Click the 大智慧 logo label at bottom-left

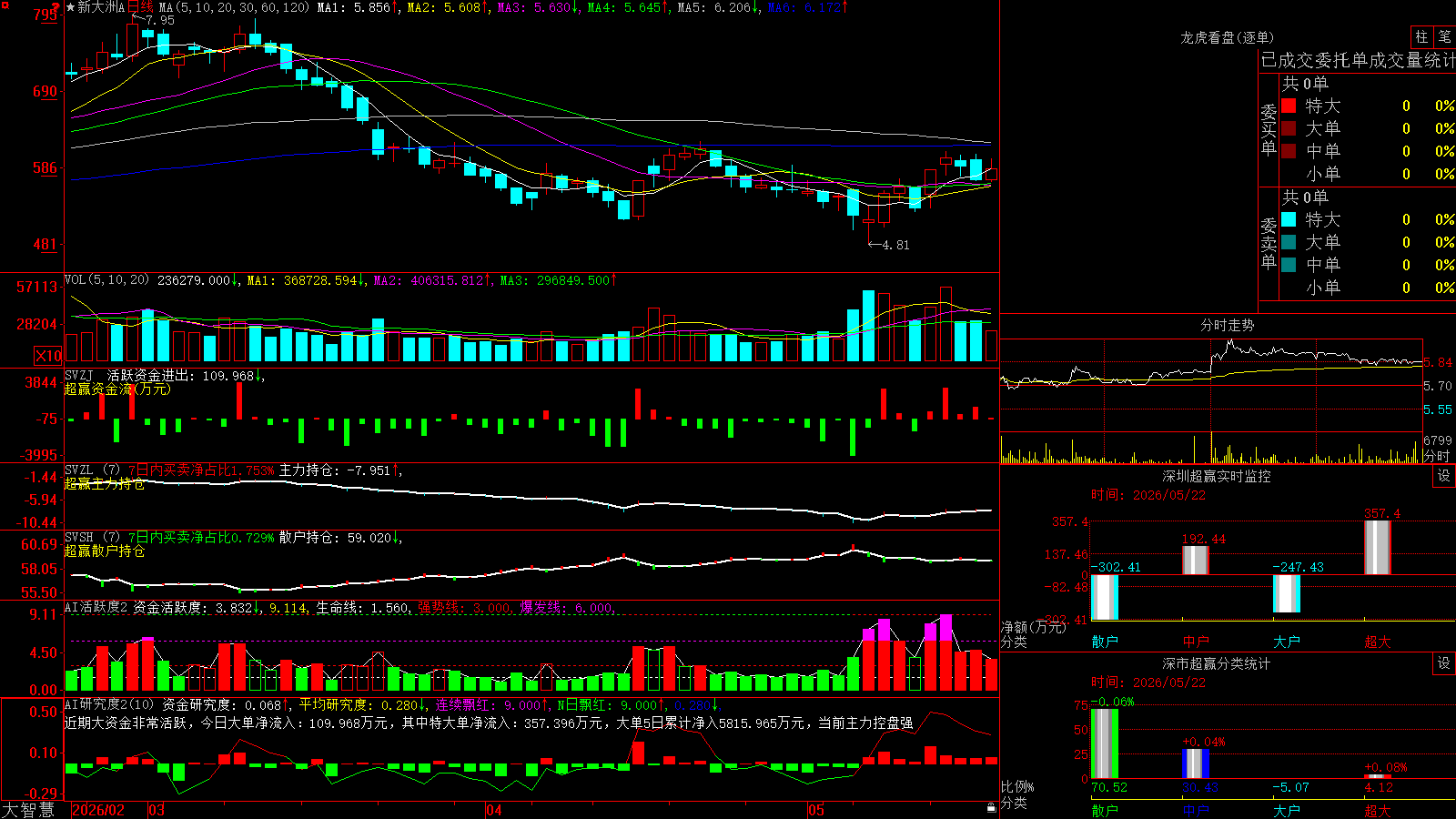click(28, 810)
